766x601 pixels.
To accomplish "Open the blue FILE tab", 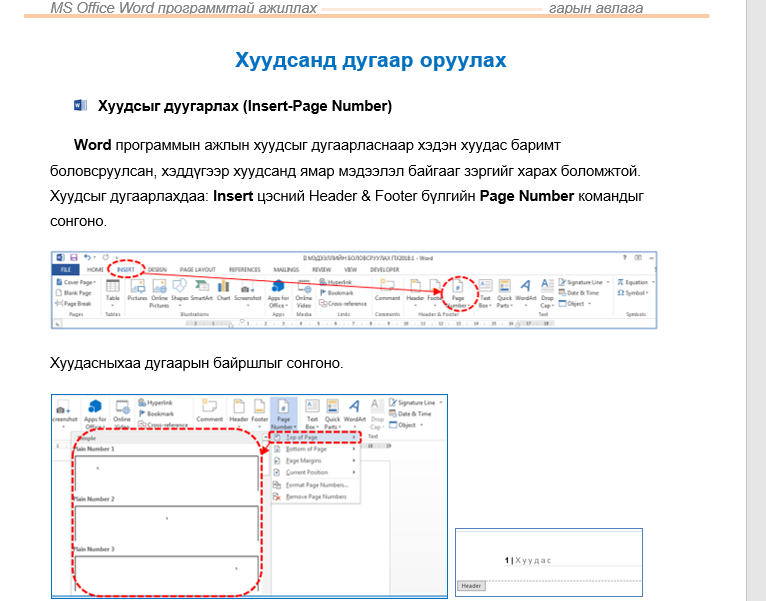I will click(x=65, y=270).
